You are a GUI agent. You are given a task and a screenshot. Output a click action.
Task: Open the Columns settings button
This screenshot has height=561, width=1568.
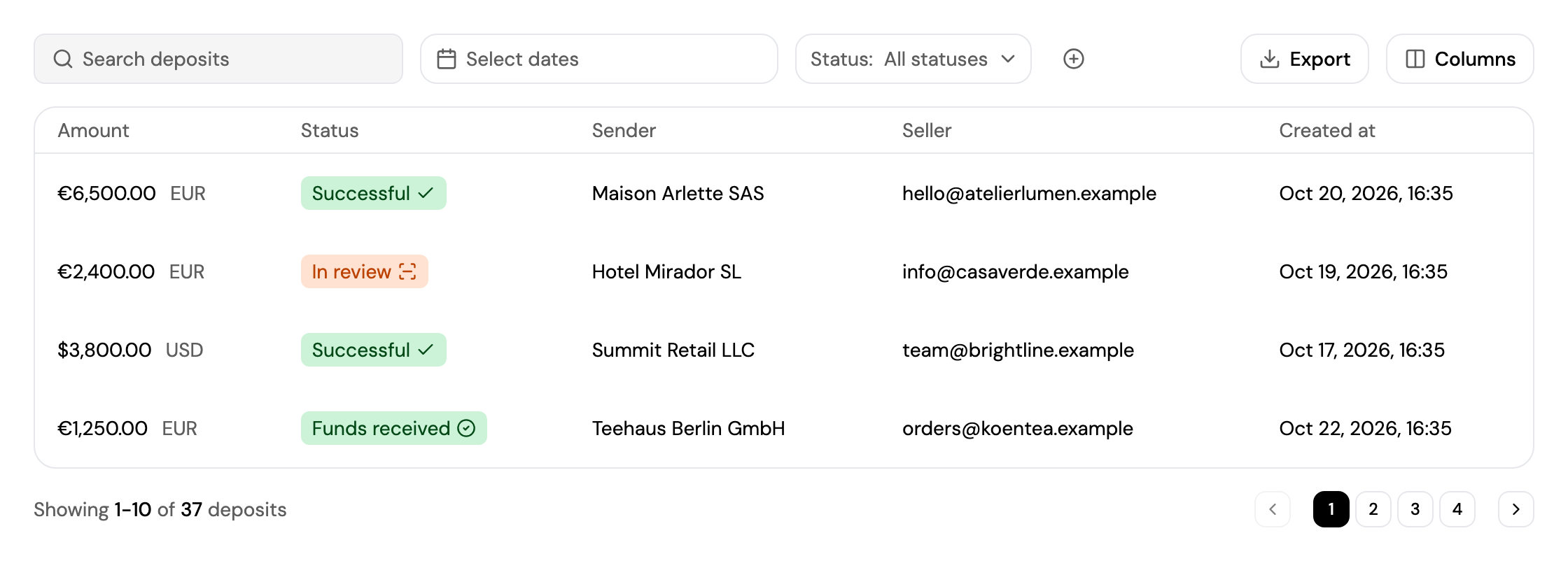pos(1460,59)
